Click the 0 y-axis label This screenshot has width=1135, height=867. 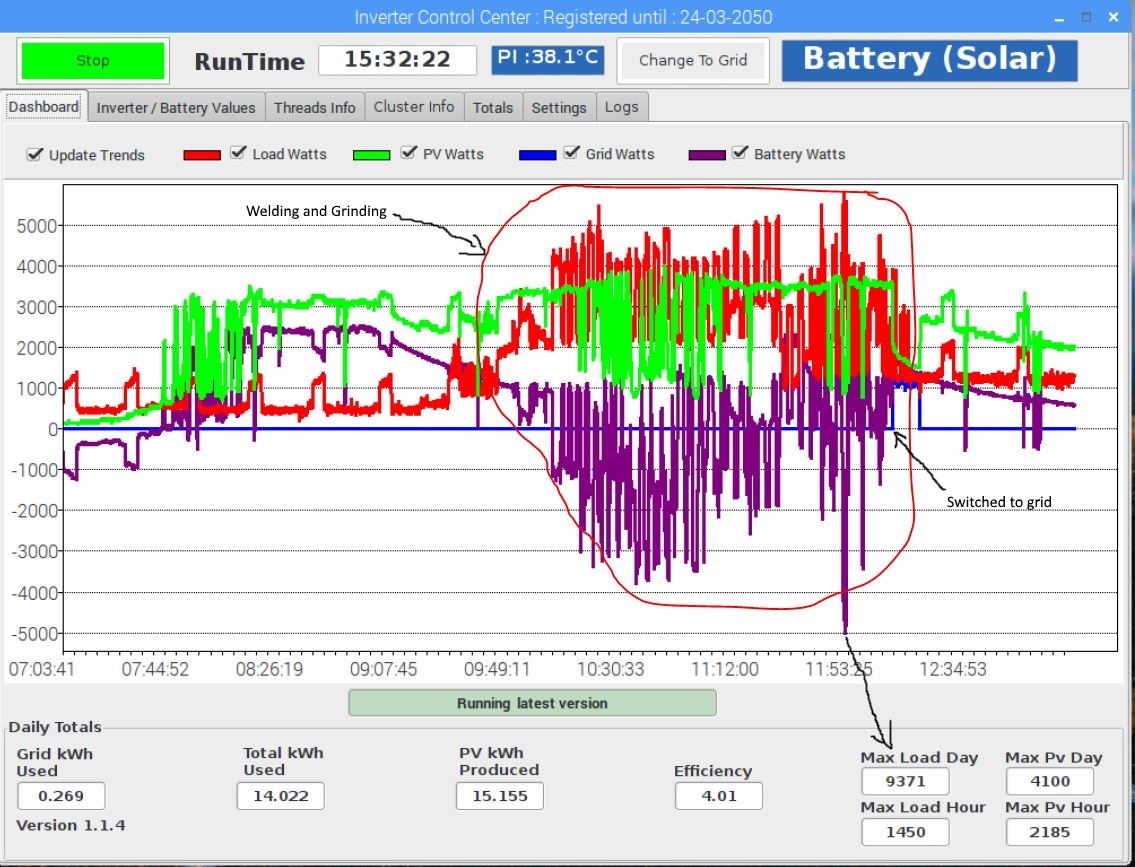click(x=53, y=430)
